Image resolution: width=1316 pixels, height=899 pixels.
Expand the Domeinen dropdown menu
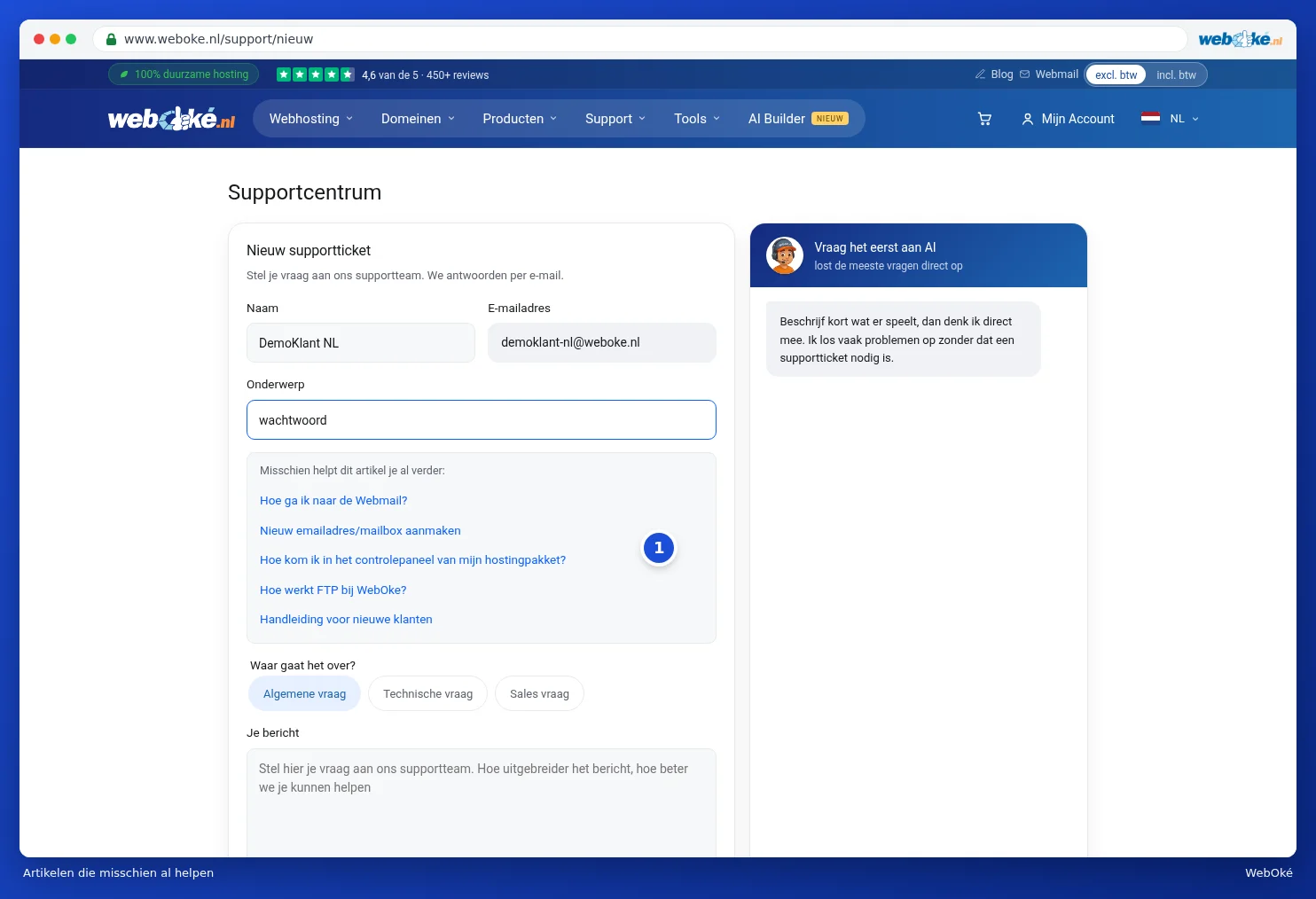point(418,119)
